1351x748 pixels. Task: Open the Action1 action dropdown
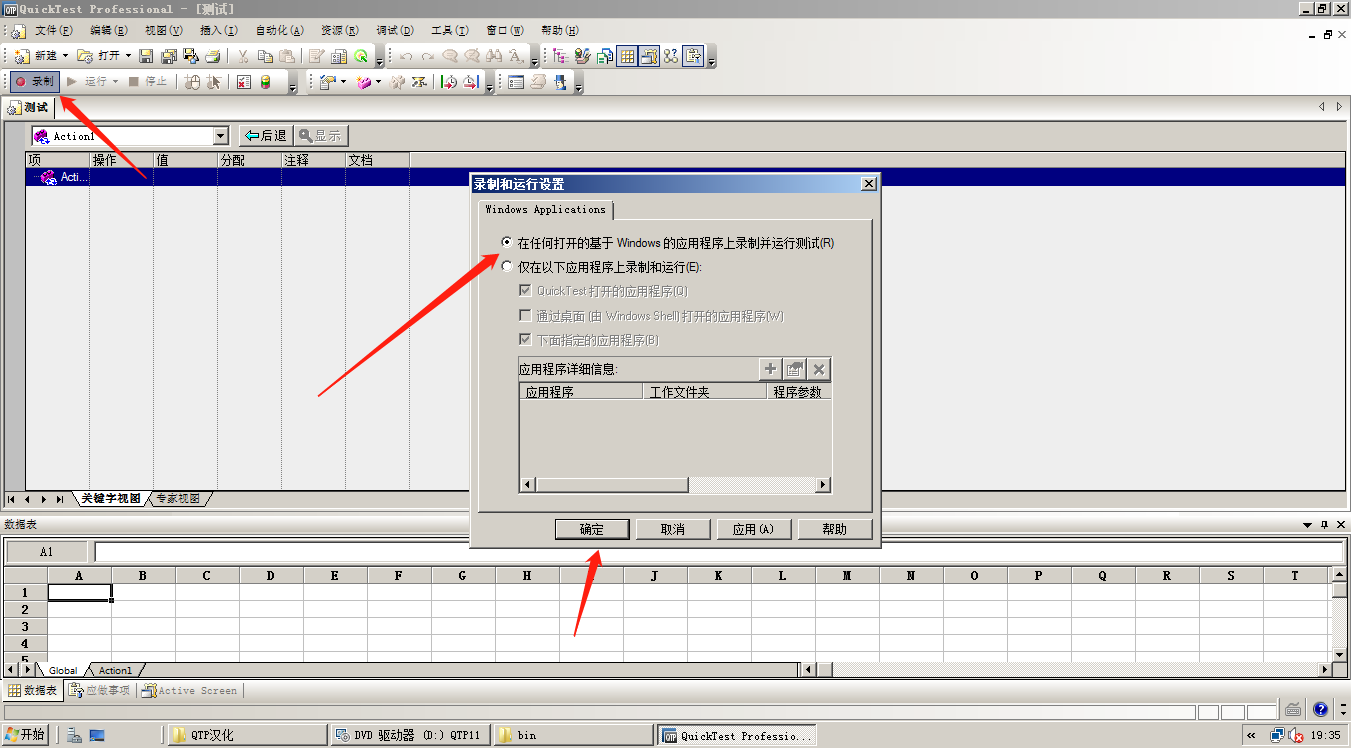coord(221,136)
